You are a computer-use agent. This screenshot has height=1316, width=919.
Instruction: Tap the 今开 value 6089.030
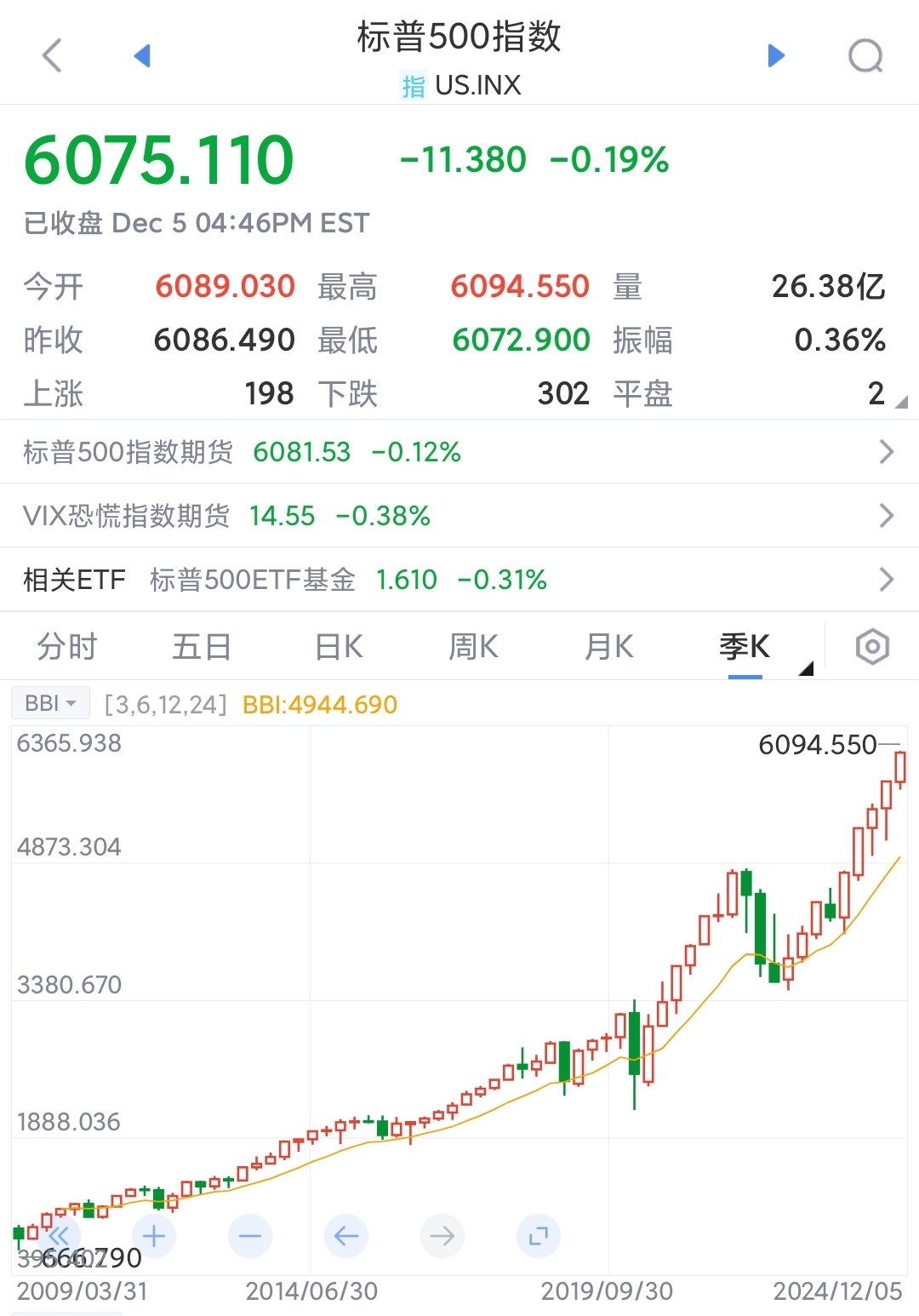(225, 286)
